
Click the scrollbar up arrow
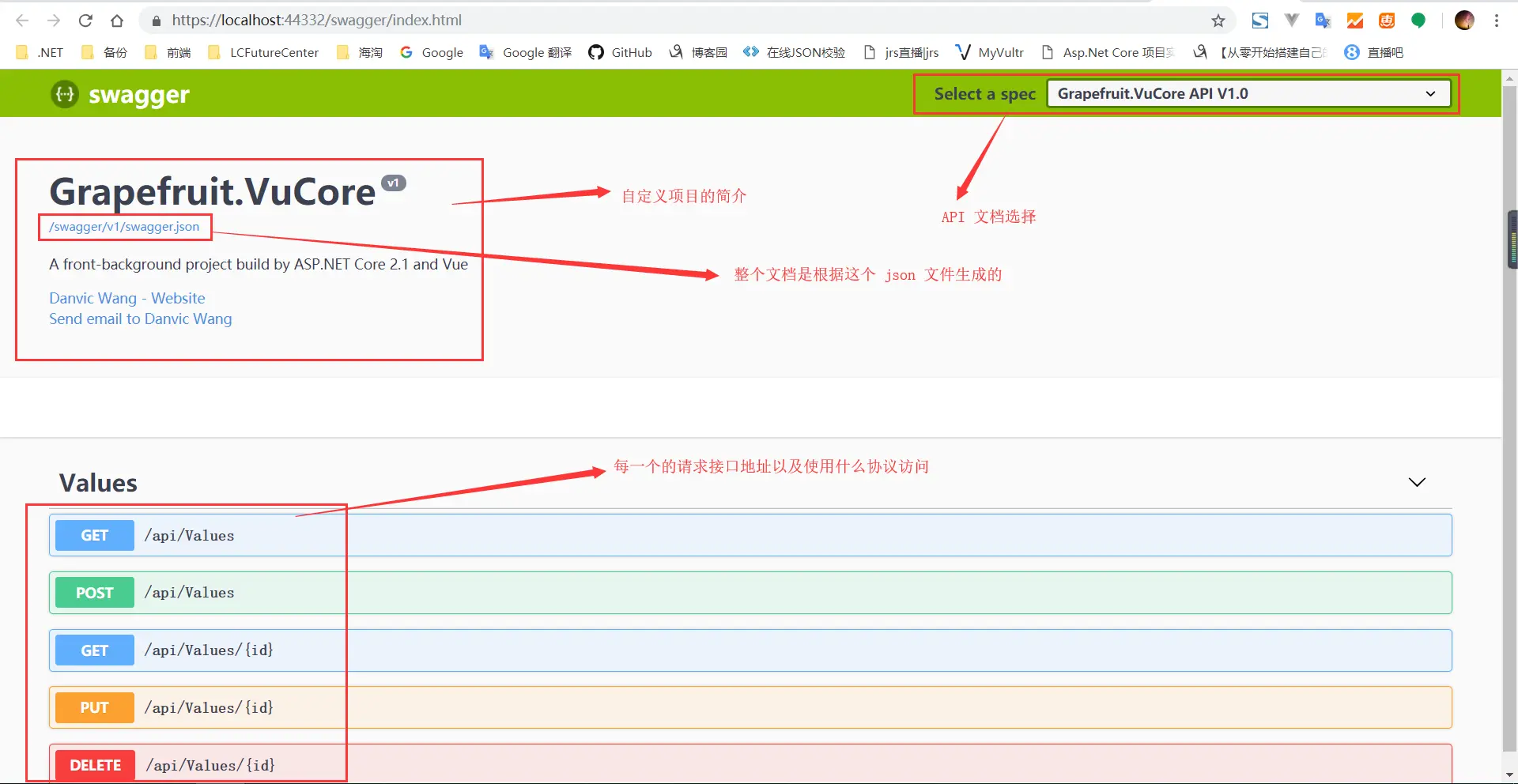pos(1510,78)
